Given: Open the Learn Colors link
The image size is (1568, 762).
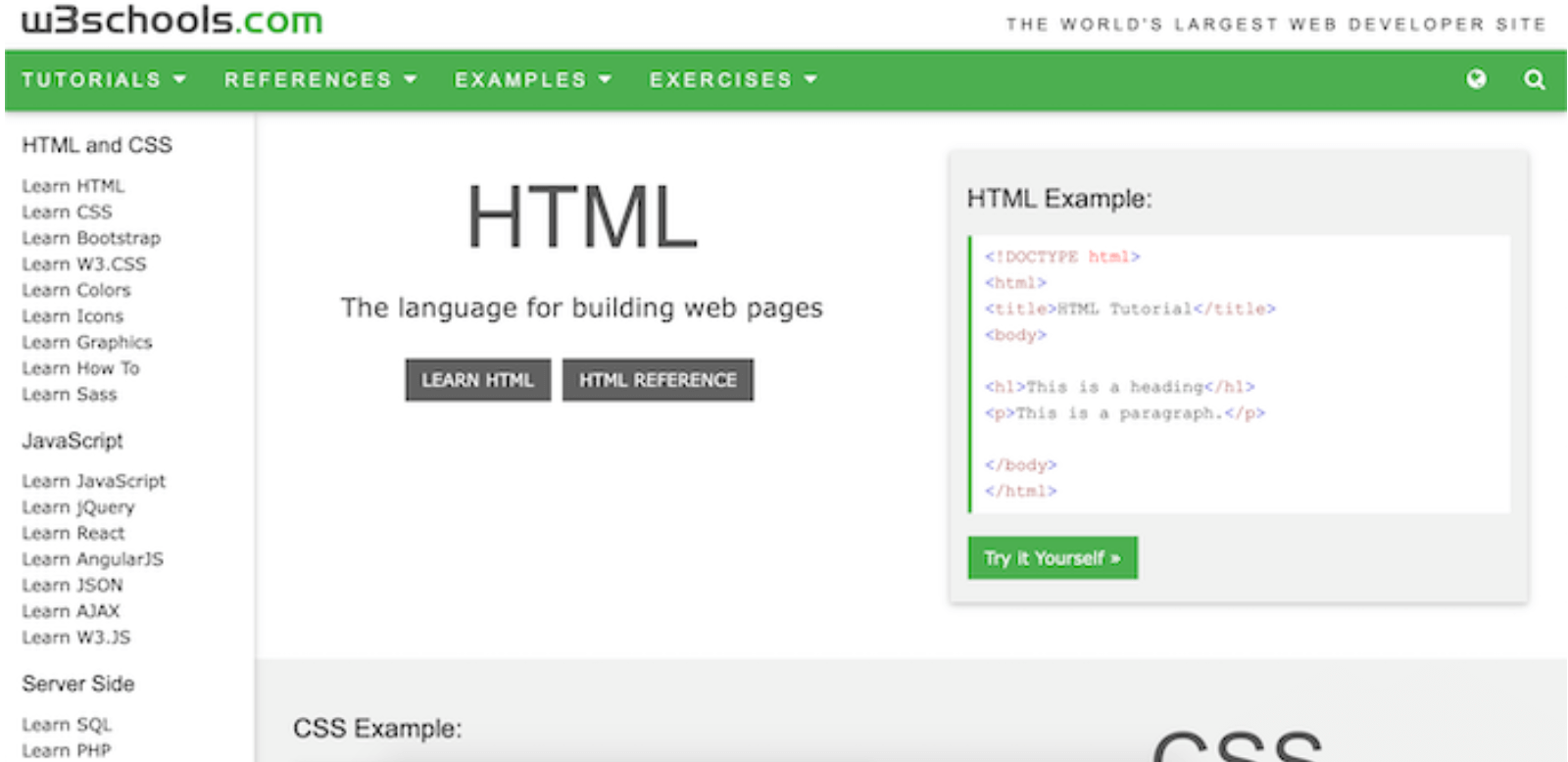Looking at the screenshot, I should click(76, 290).
